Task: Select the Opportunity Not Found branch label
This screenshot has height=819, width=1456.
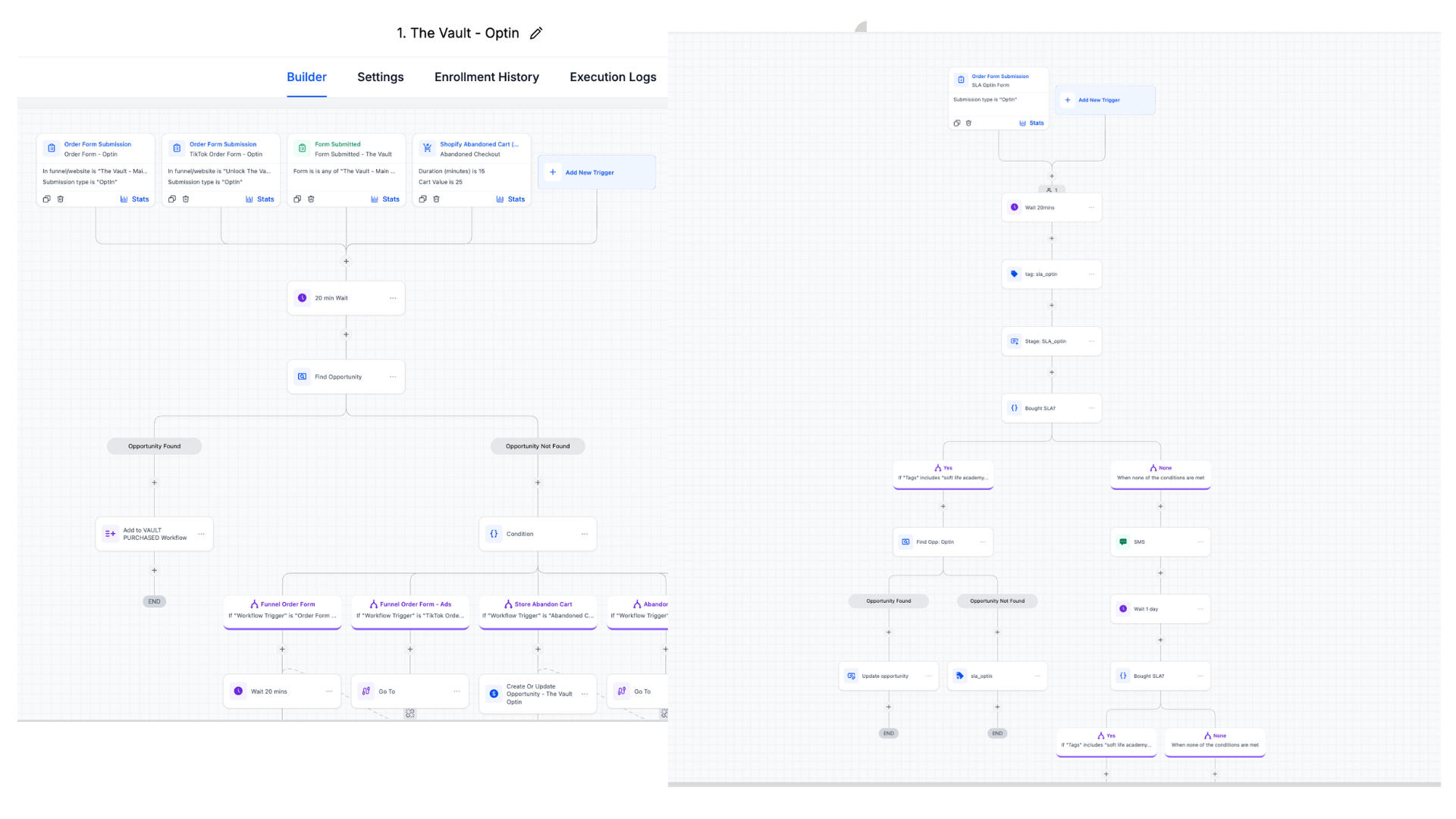Action: (538, 446)
